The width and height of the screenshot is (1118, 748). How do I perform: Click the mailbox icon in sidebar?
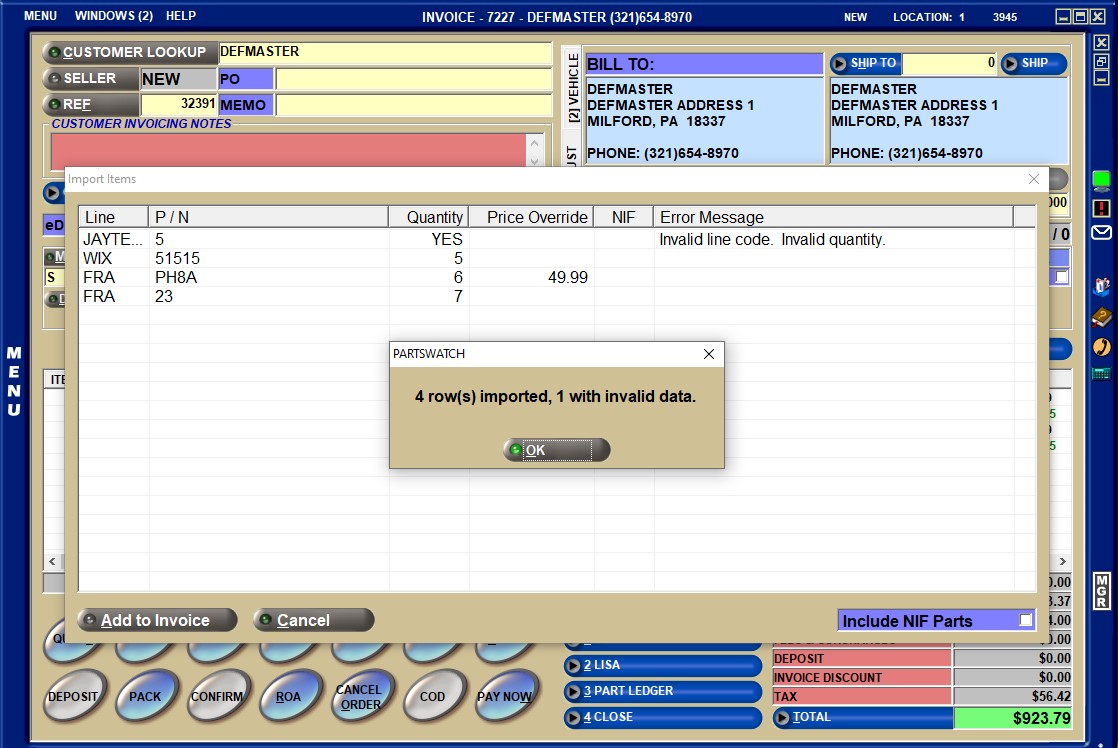coord(1101,287)
